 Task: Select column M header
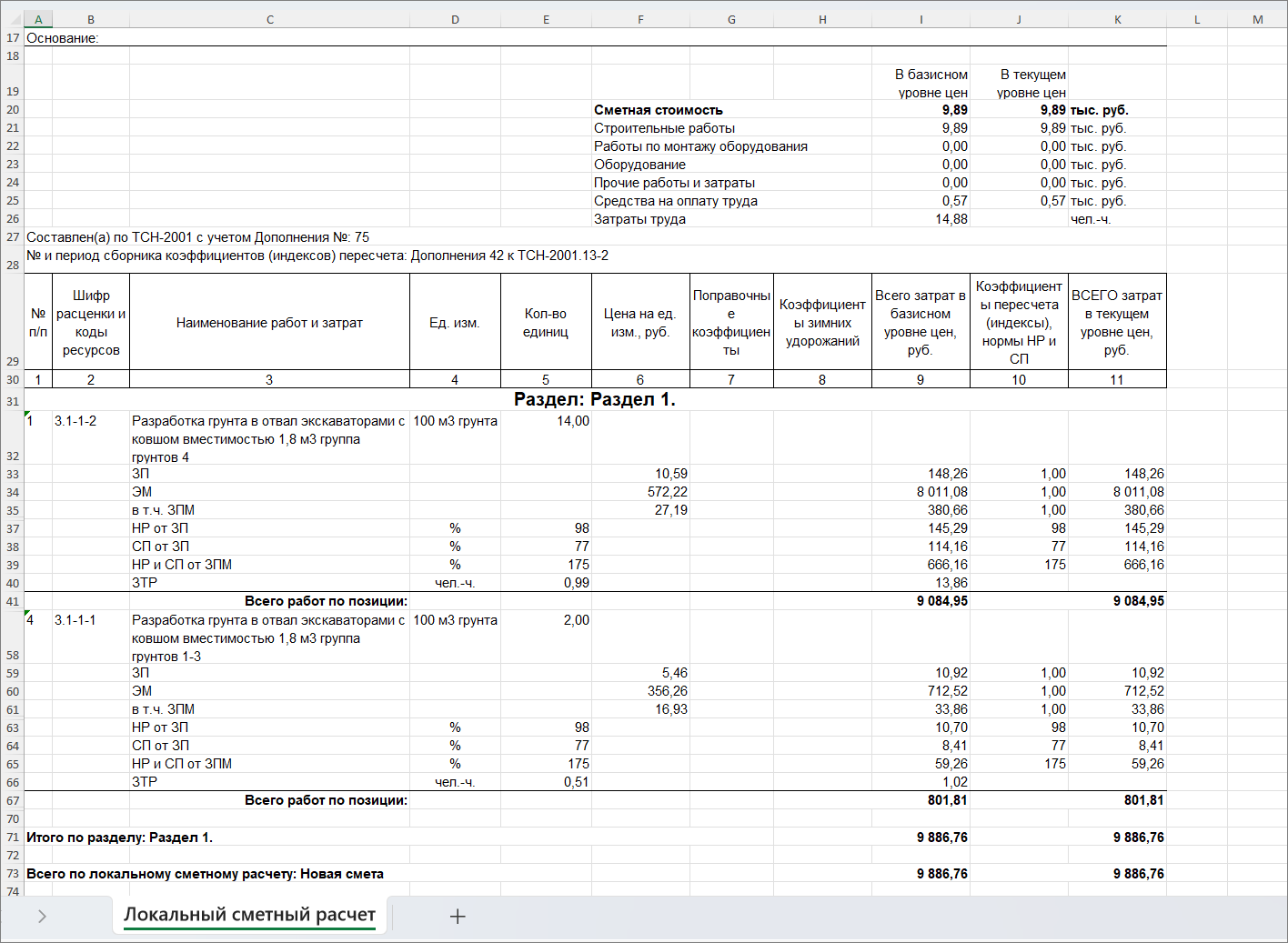pos(1257,19)
